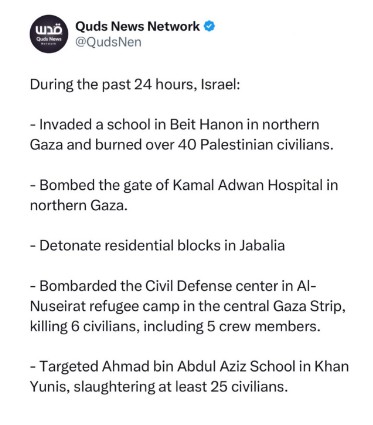Open the @QudsNen handle link

108,42
